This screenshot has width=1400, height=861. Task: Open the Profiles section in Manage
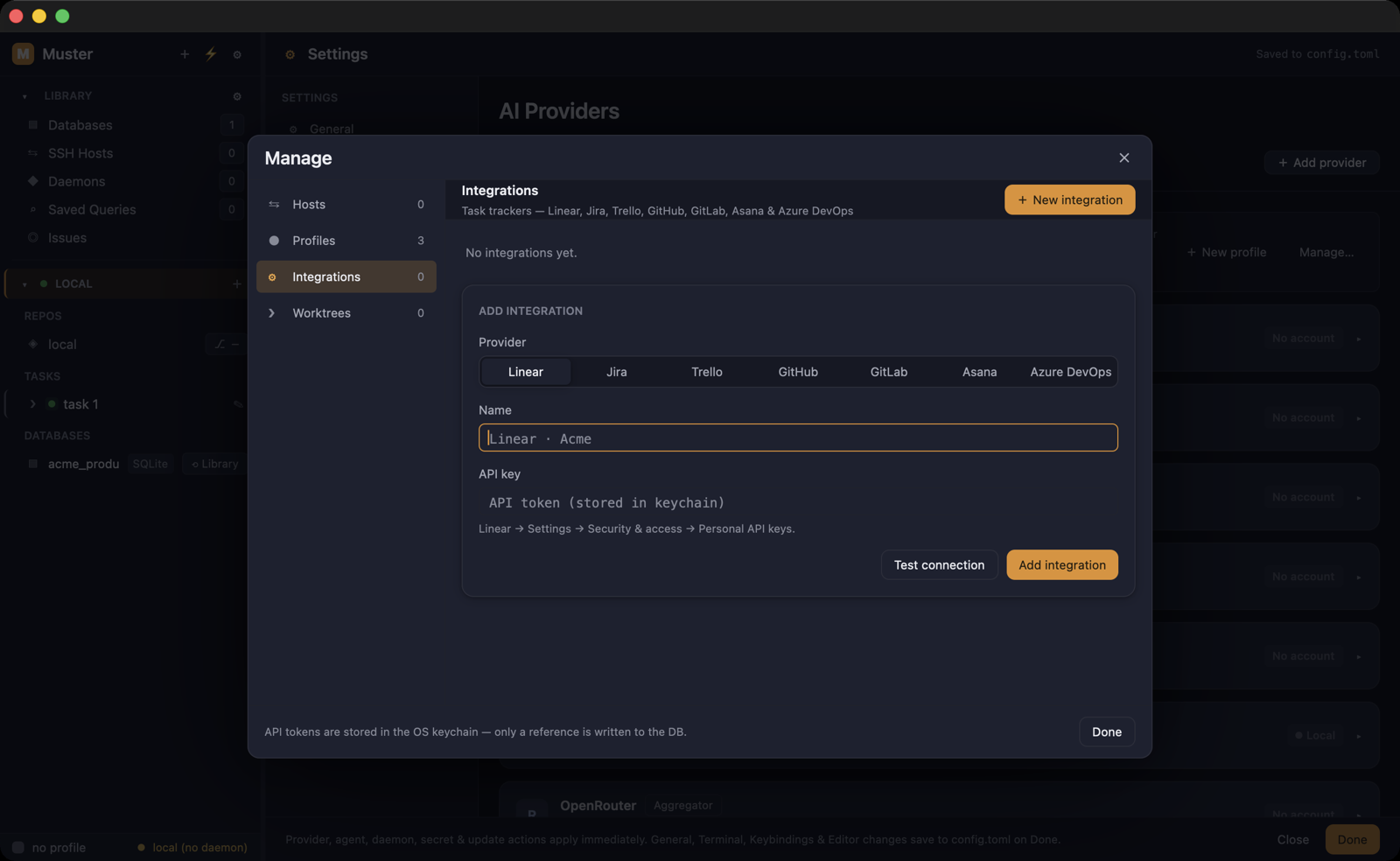tap(346, 240)
